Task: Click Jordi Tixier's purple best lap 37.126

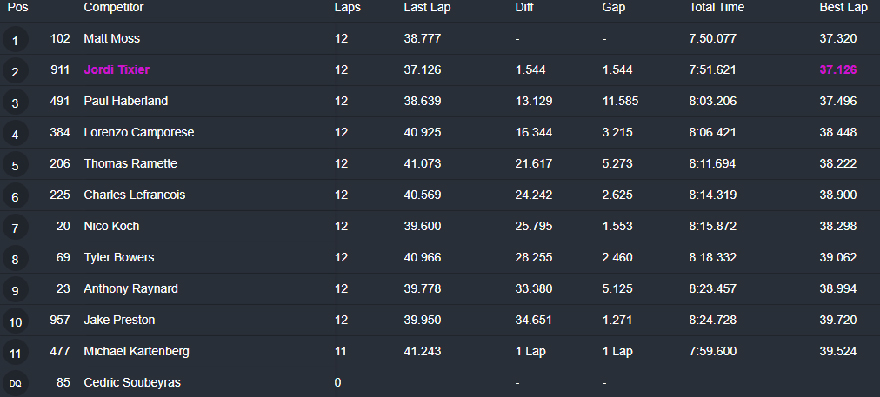Action: [x=838, y=70]
